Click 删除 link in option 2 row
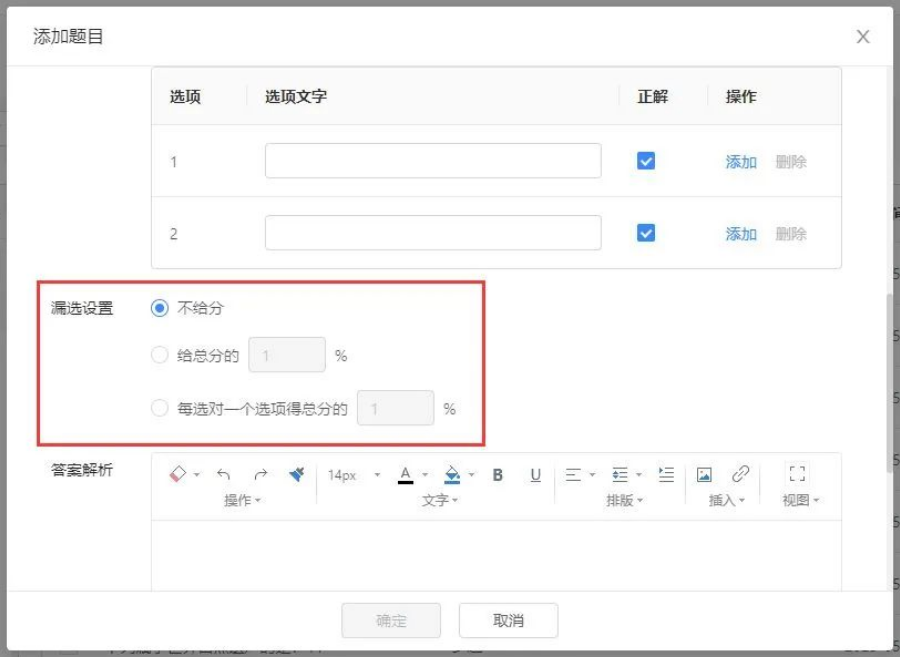The height and width of the screenshot is (657, 900). pos(791,234)
